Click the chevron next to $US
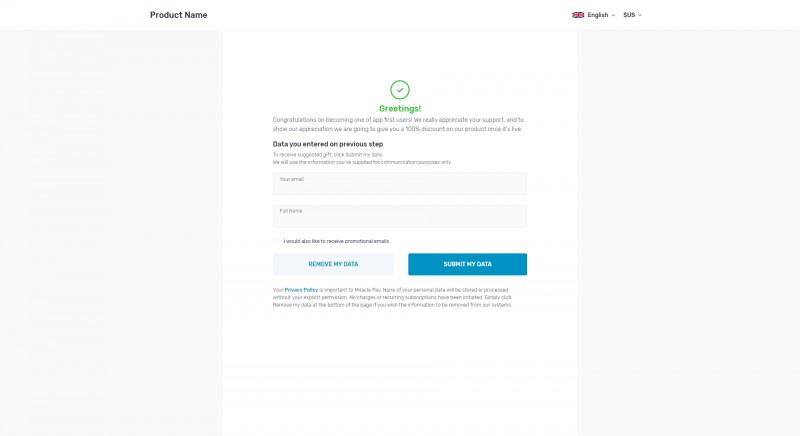This screenshot has height=436, width=800. [x=640, y=15]
